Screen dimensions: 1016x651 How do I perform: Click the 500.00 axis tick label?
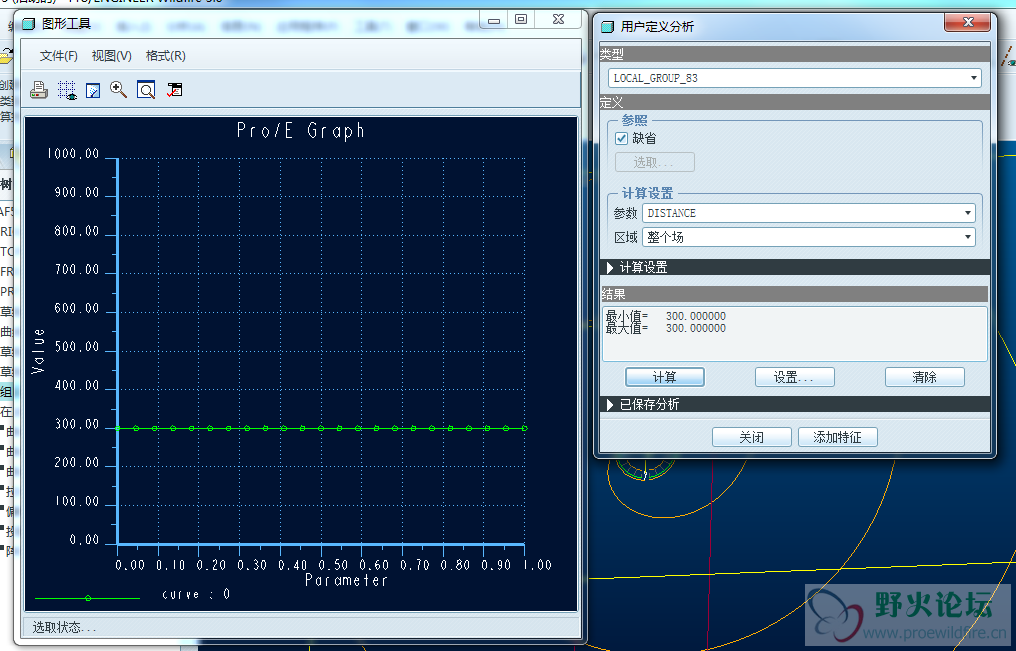pos(76,347)
